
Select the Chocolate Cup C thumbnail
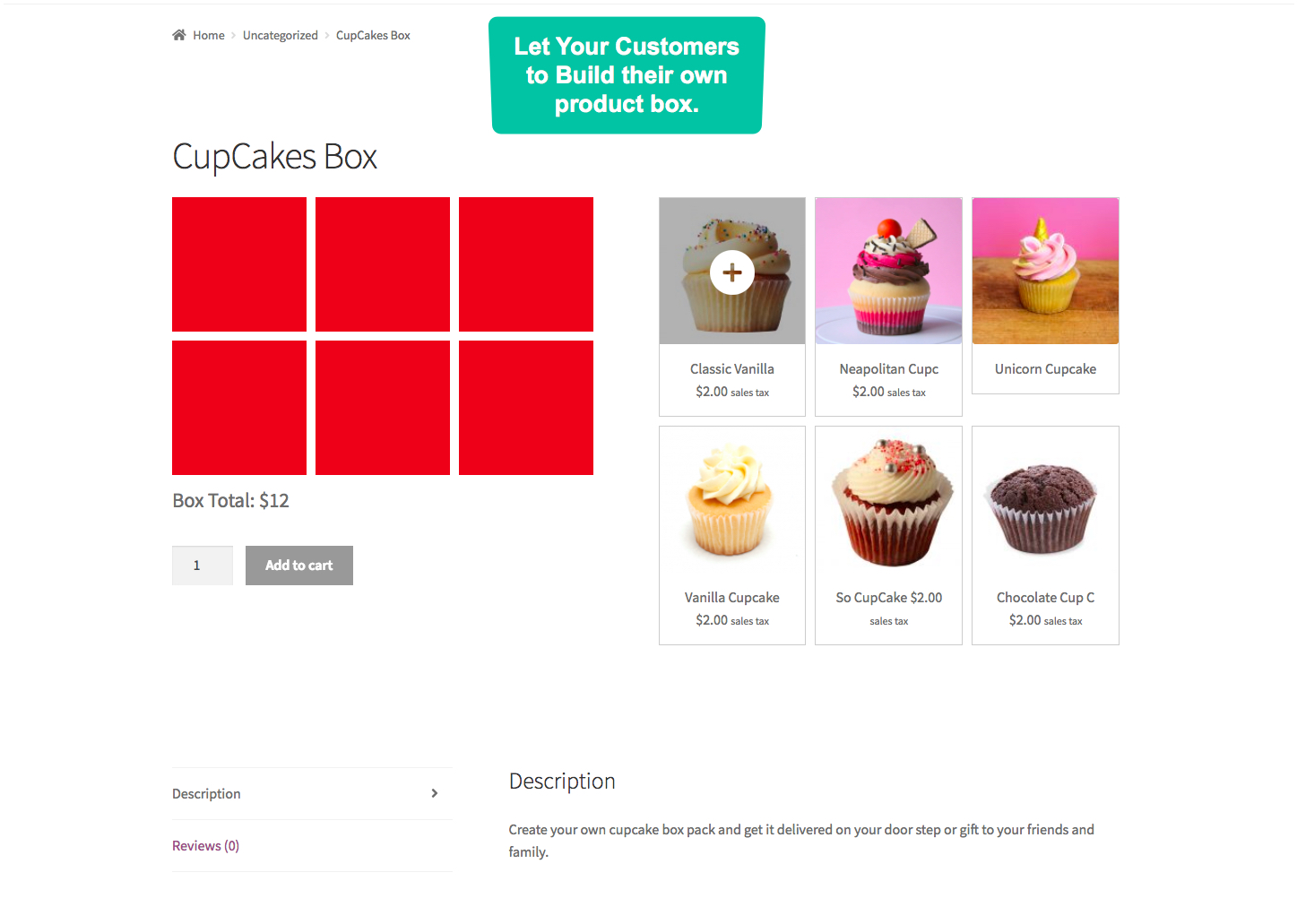(x=1045, y=499)
